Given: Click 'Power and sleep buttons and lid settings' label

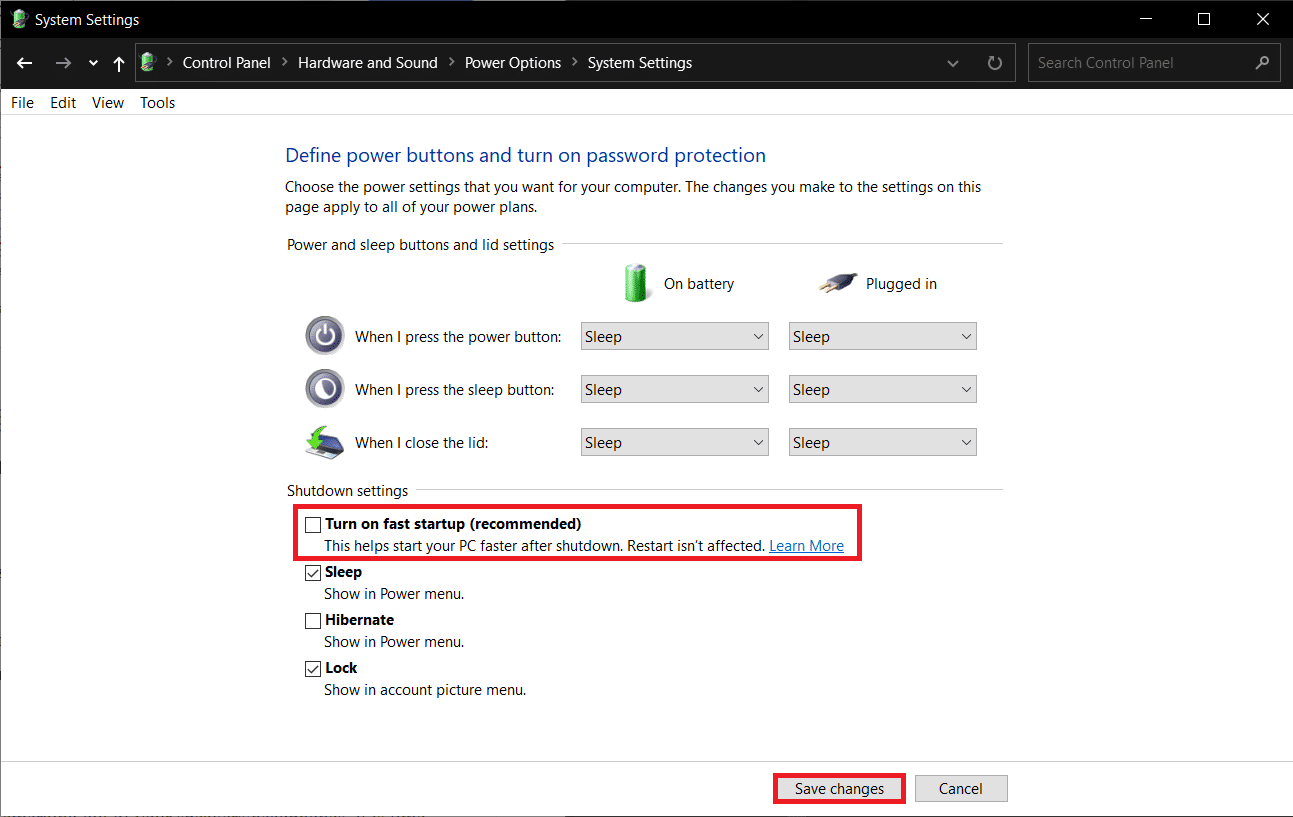Looking at the screenshot, I should point(421,245).
